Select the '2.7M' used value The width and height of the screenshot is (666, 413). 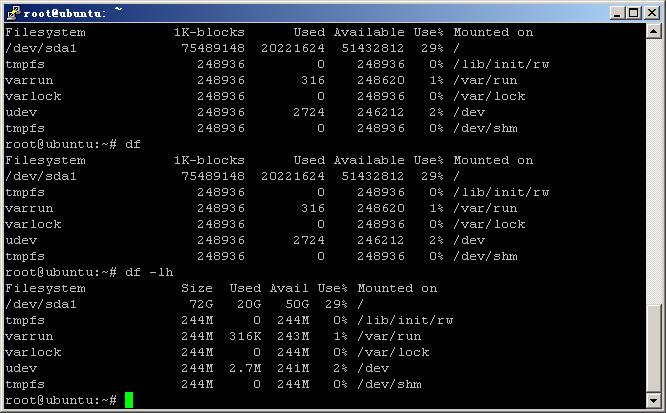(x=245, y=368)
